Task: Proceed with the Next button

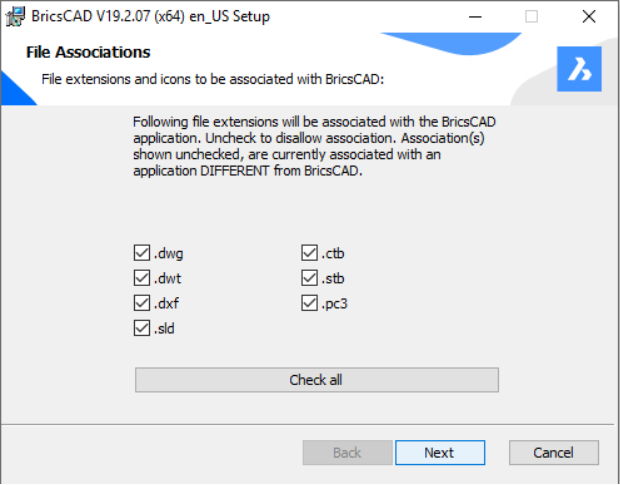Action: pos(440,453)
